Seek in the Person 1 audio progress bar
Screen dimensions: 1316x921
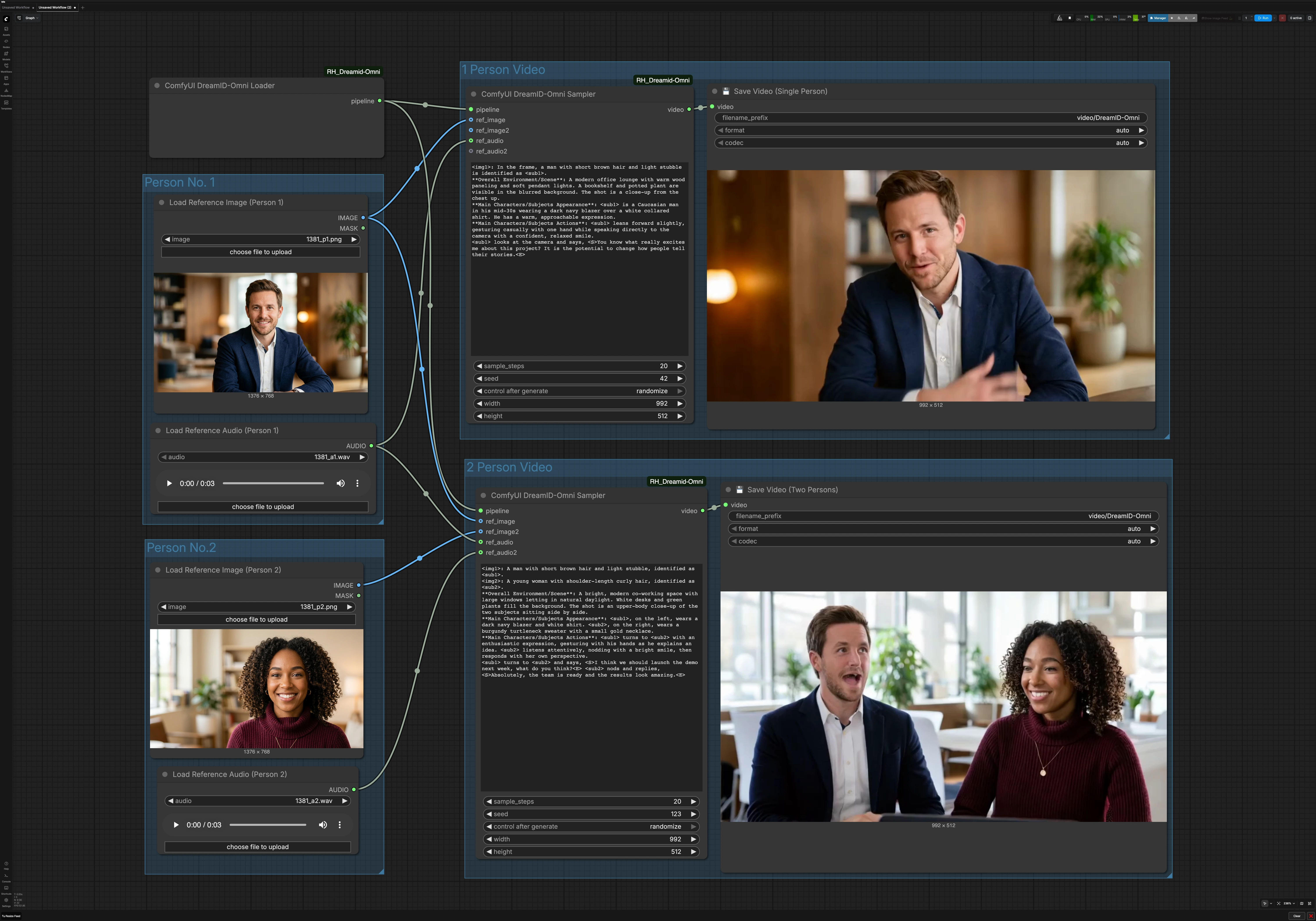coord(274,483)
